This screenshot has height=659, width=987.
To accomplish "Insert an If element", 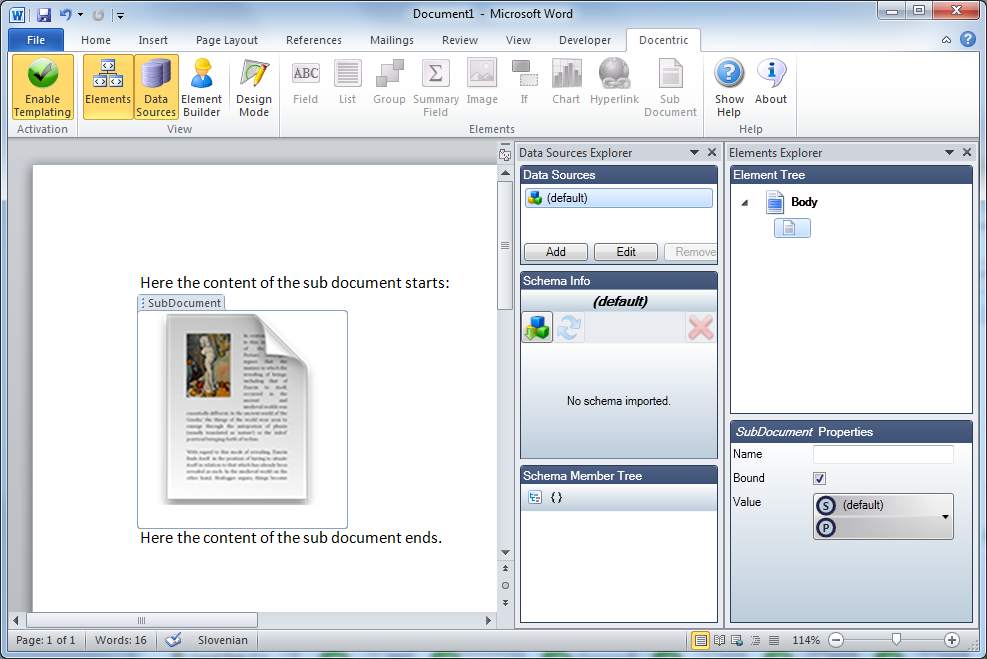I will tap(524, 82).
